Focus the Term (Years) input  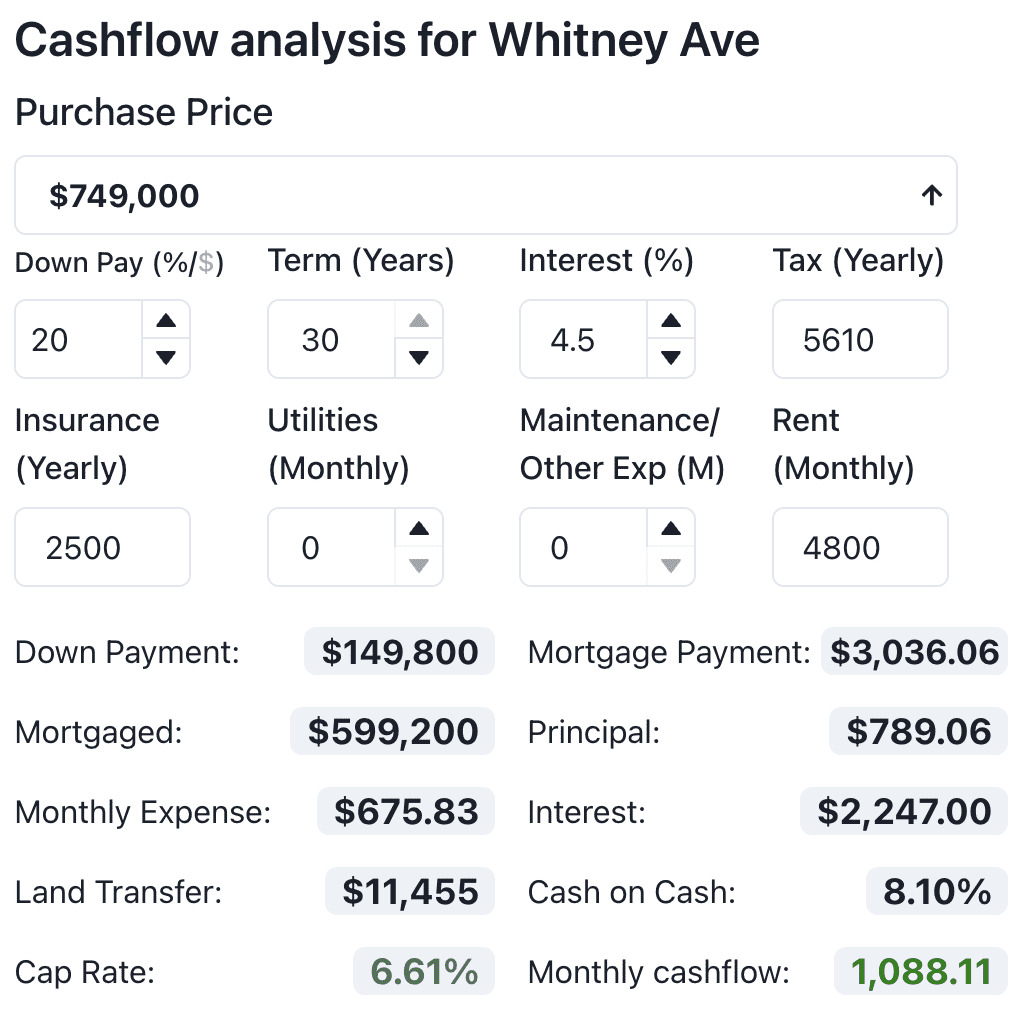(x=332, y=340)
